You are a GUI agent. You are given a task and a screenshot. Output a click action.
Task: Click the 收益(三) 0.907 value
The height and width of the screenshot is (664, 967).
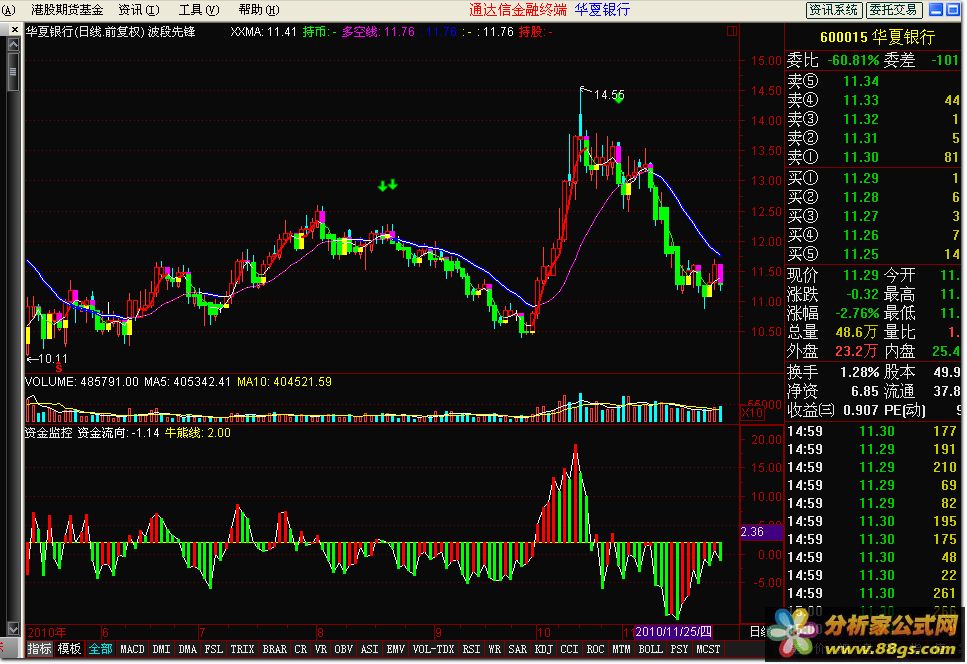pos(860,410)
